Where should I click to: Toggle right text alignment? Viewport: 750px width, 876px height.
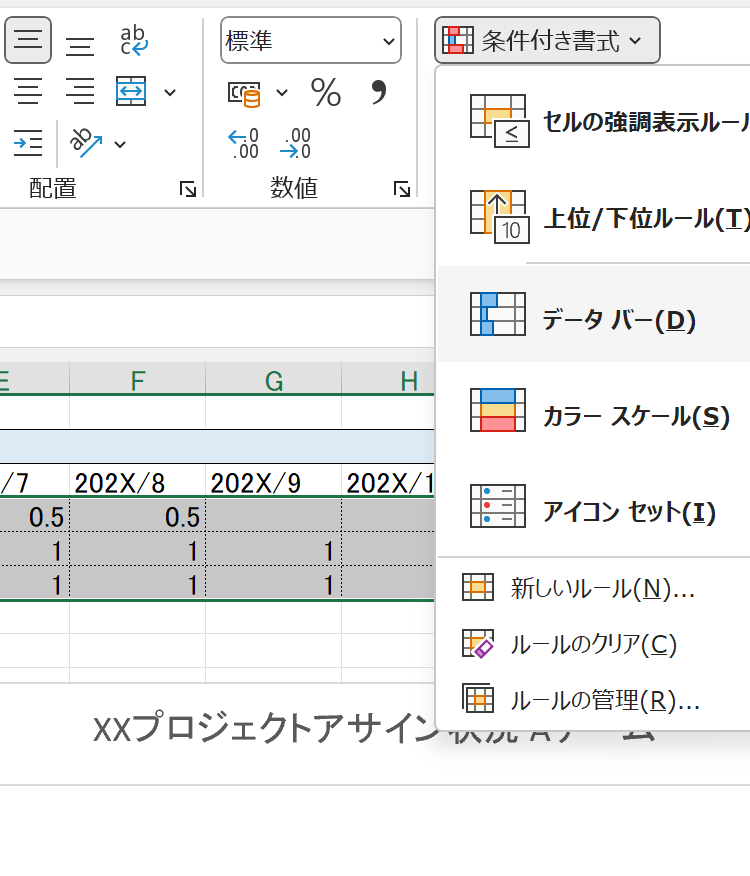tap(80, 92)
